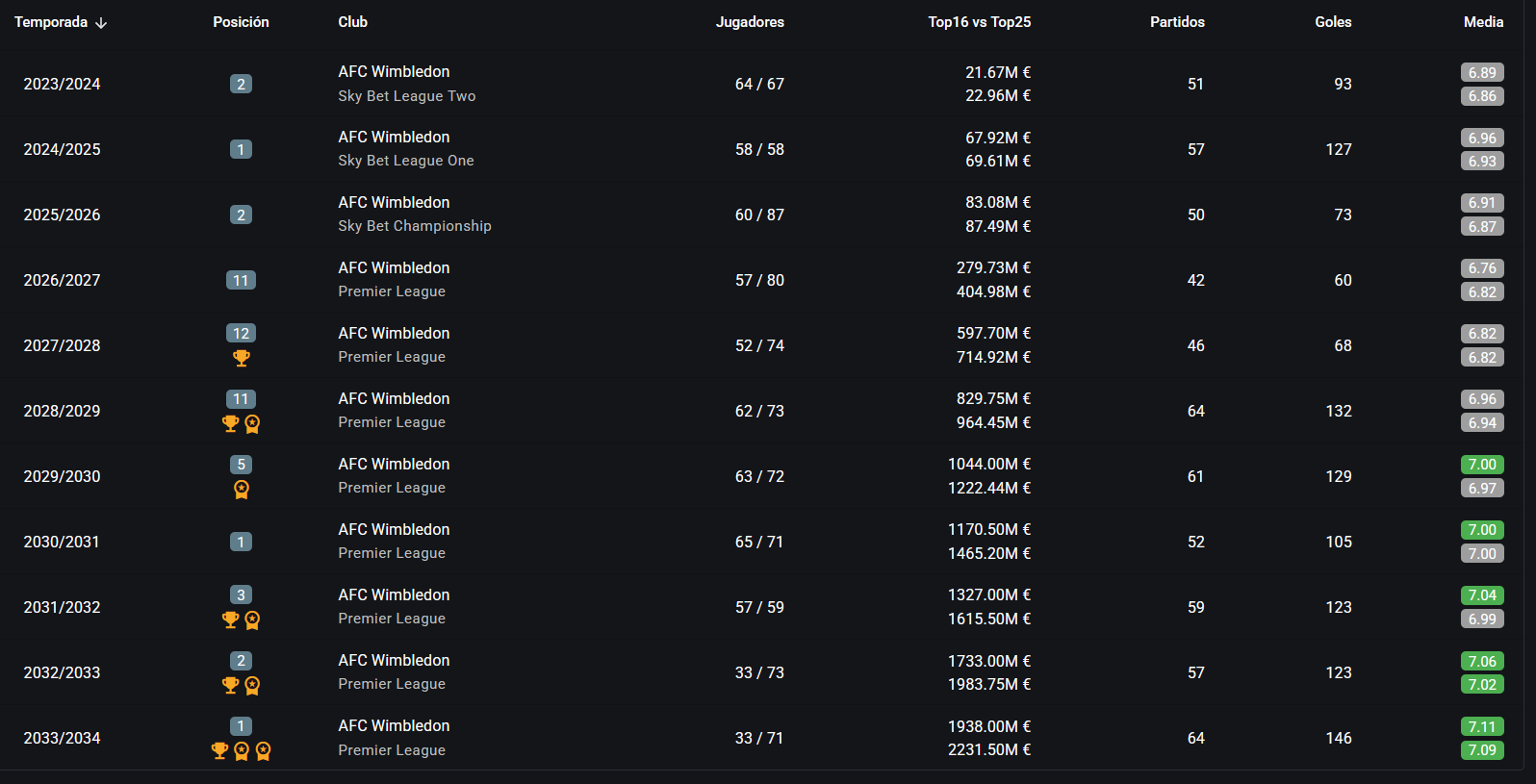Image resolution: width=1536 pixels, height=784 pixels.
Task: Click the green 7.02 rating badge
Action: [1482, 685]
